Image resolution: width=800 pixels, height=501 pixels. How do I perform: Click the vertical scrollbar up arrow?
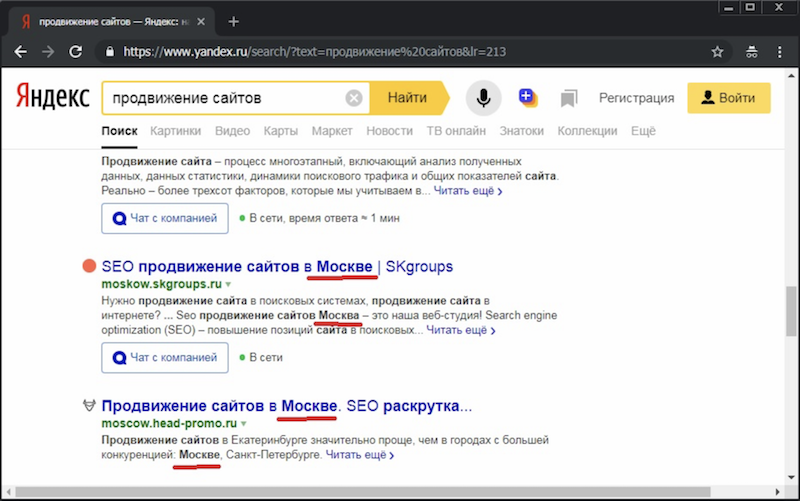pos(791,76)
